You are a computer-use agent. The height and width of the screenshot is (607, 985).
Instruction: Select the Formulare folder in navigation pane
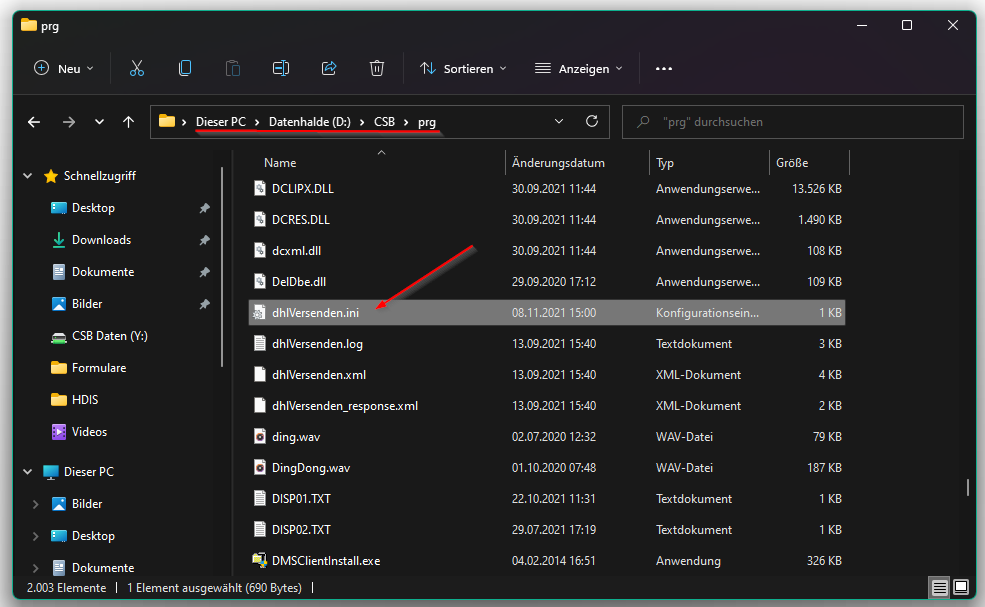[x=99, y=368]
